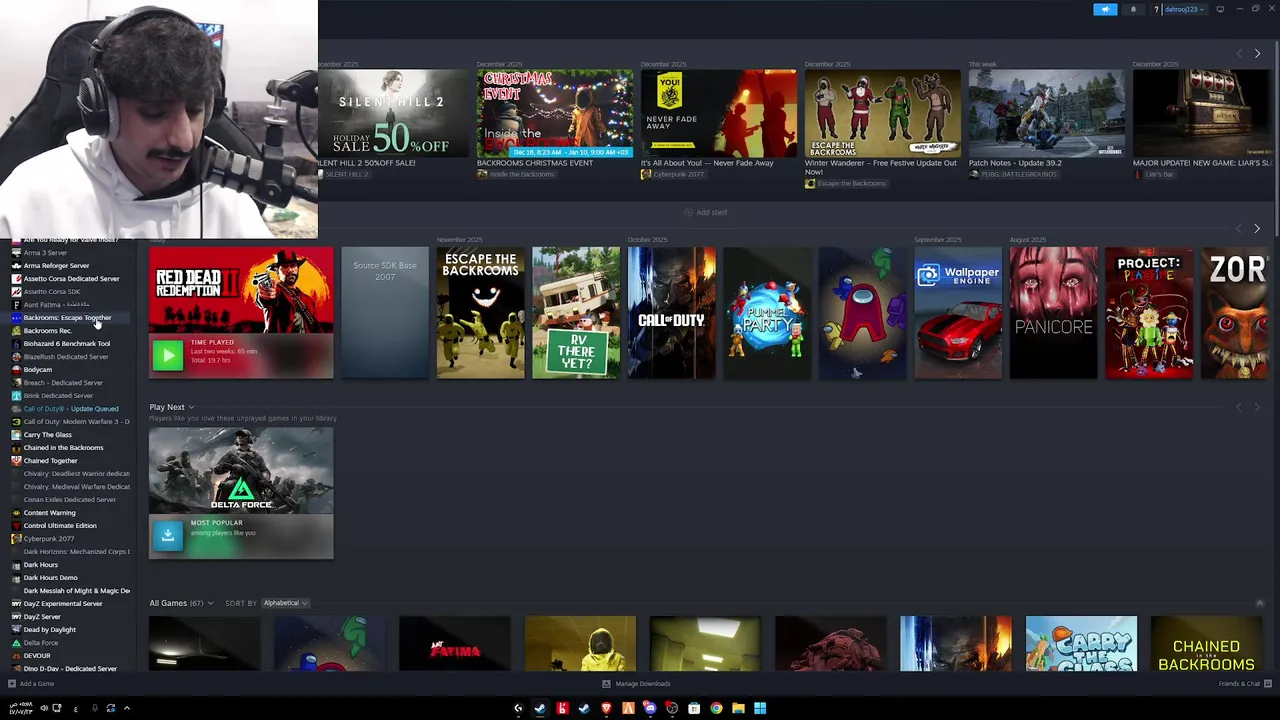The width and height of the screenshot is (1280, 720).
Task: Open the dahrooj123 account dropdown
Action: pos(1183,9)
